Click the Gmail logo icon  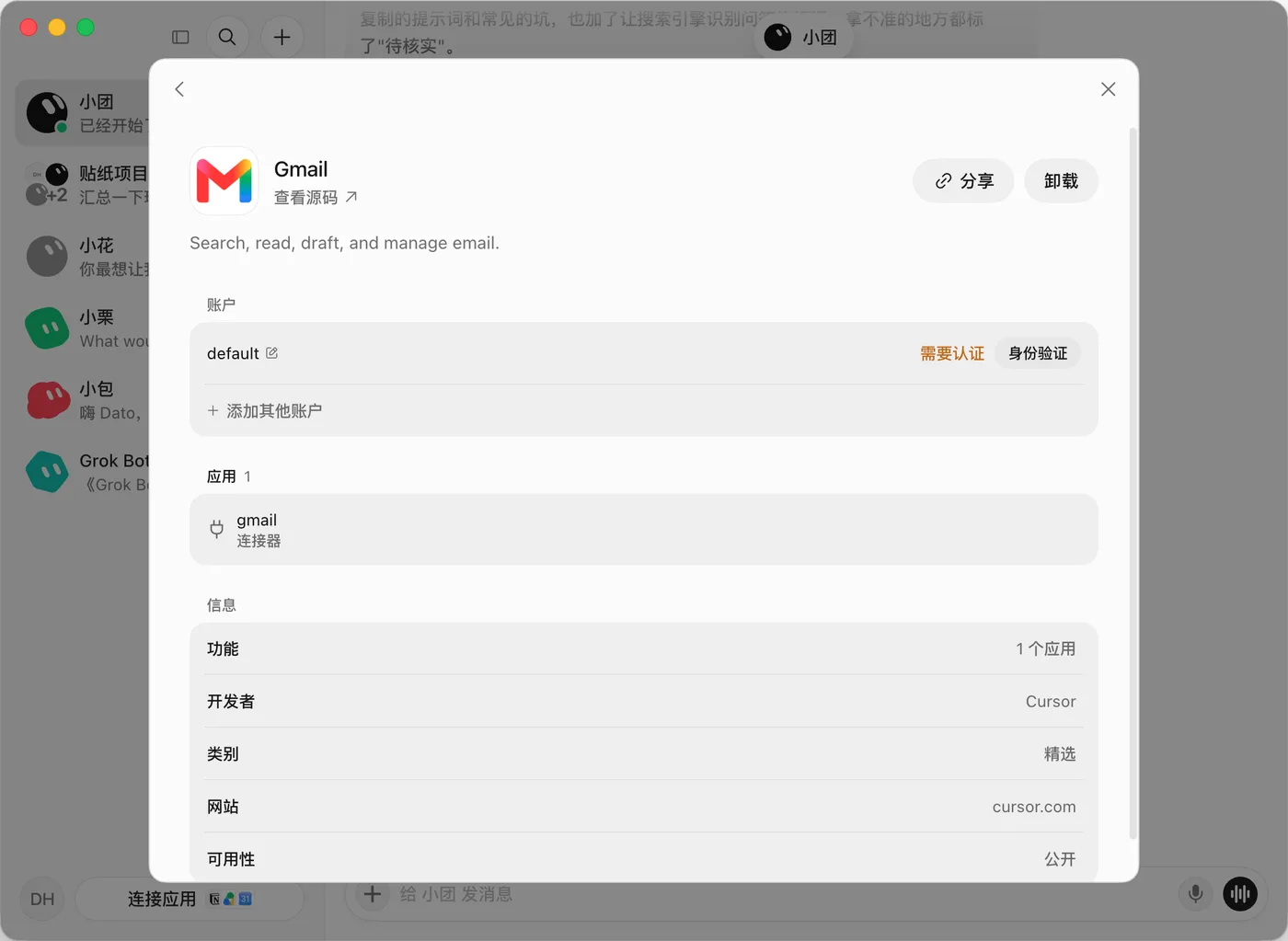(224, 181)
